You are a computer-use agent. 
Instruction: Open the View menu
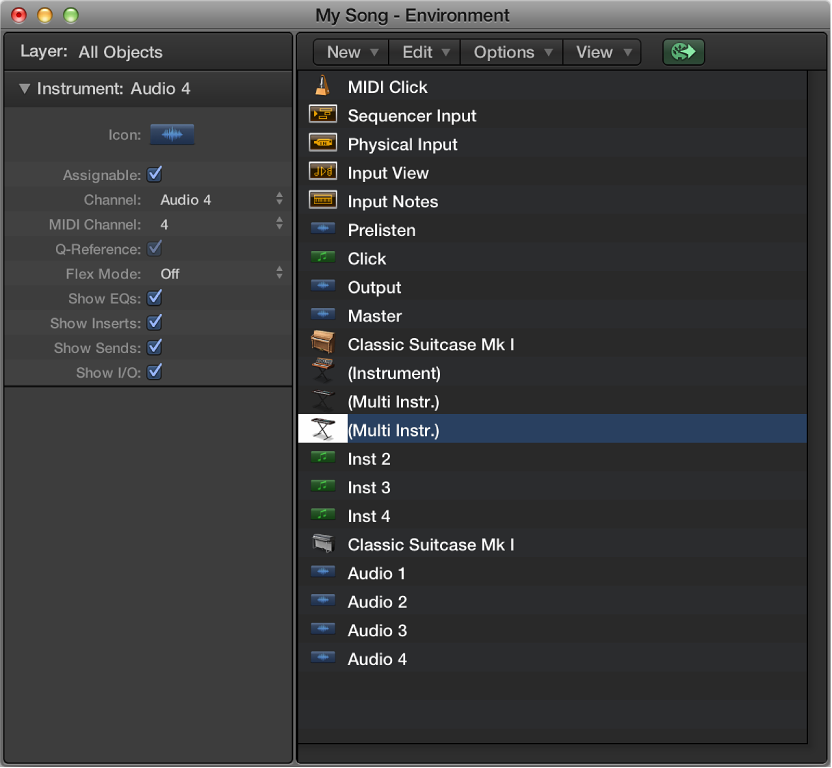[x=601, y=51]
